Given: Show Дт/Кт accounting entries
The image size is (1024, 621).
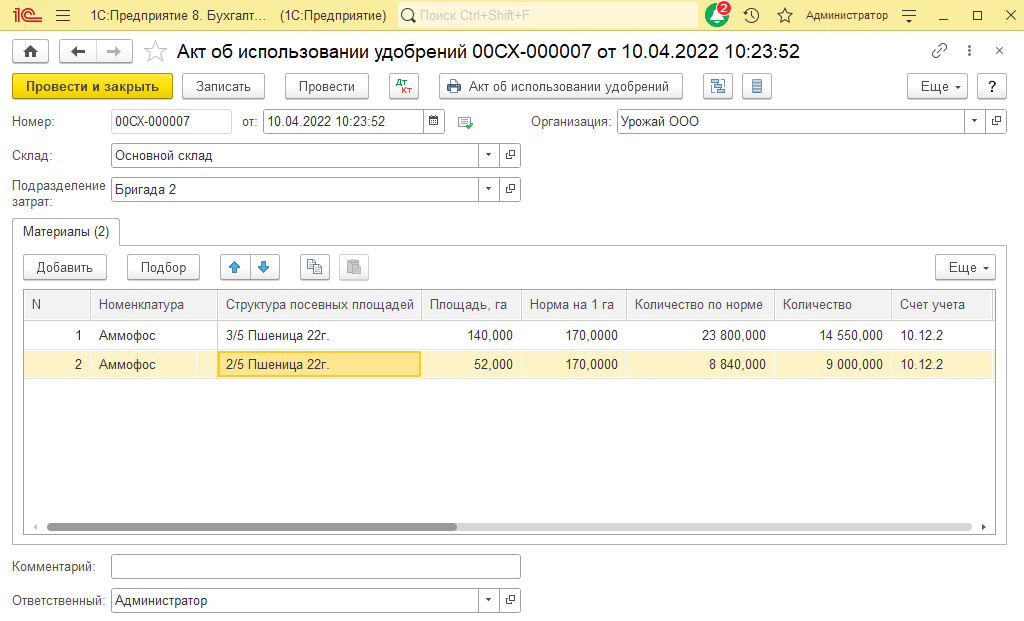Looking at the screenshot, I should pos(404,87).
